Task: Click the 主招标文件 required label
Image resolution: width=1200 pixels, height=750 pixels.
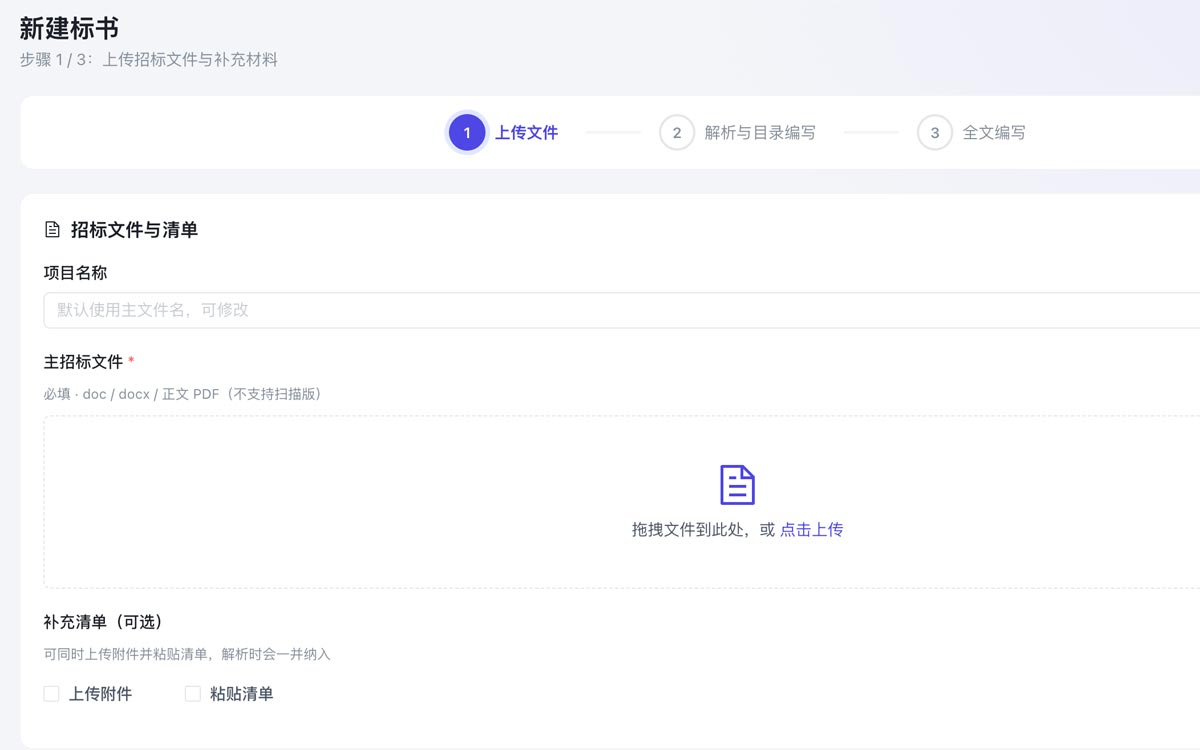Action: coord(89,361)
